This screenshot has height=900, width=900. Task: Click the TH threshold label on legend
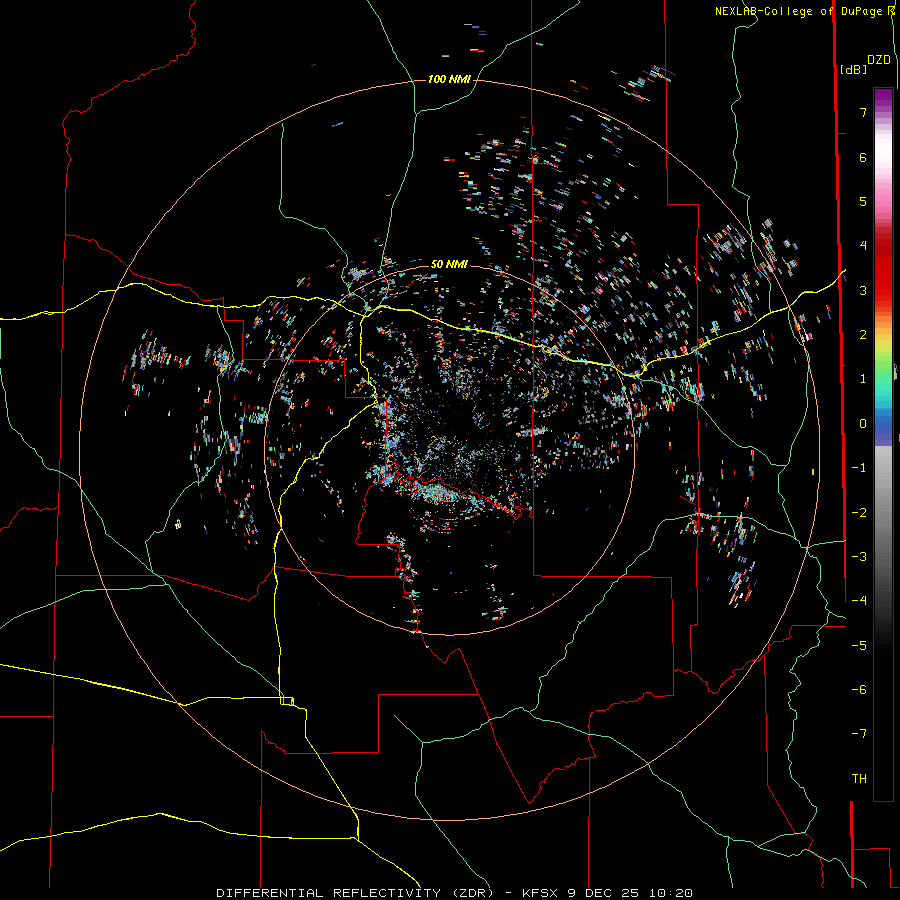(x=859, y=779)
